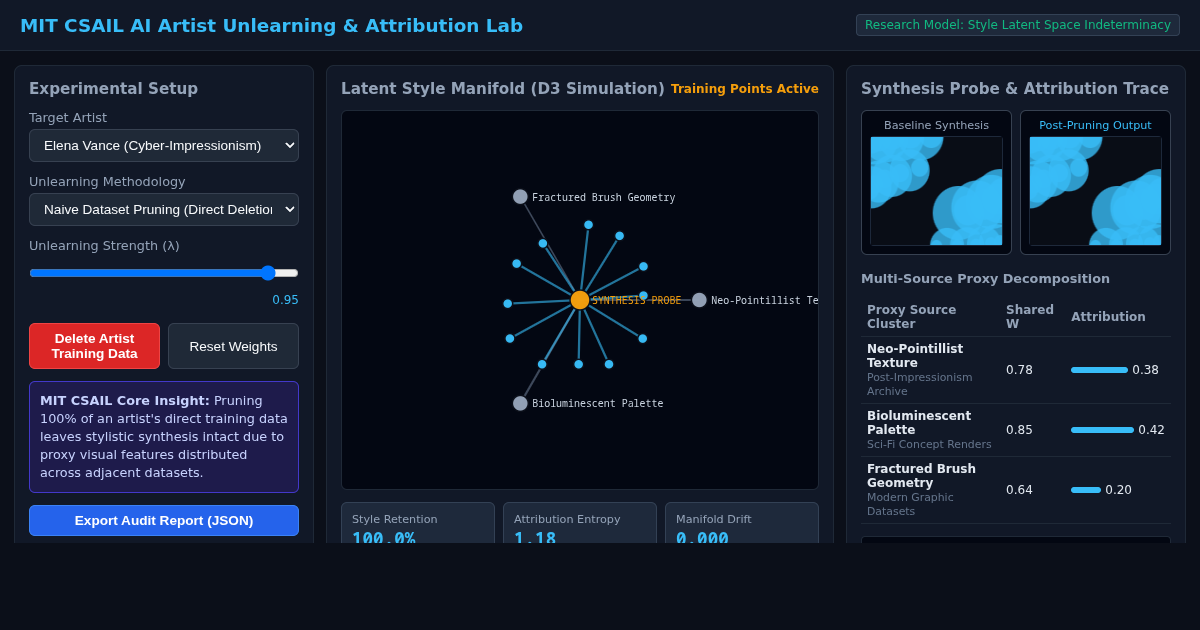Click the Synthesis Probe & Attribution Trace heading
Viewport: 1200px width, 630px height.
coord(1015,89)
